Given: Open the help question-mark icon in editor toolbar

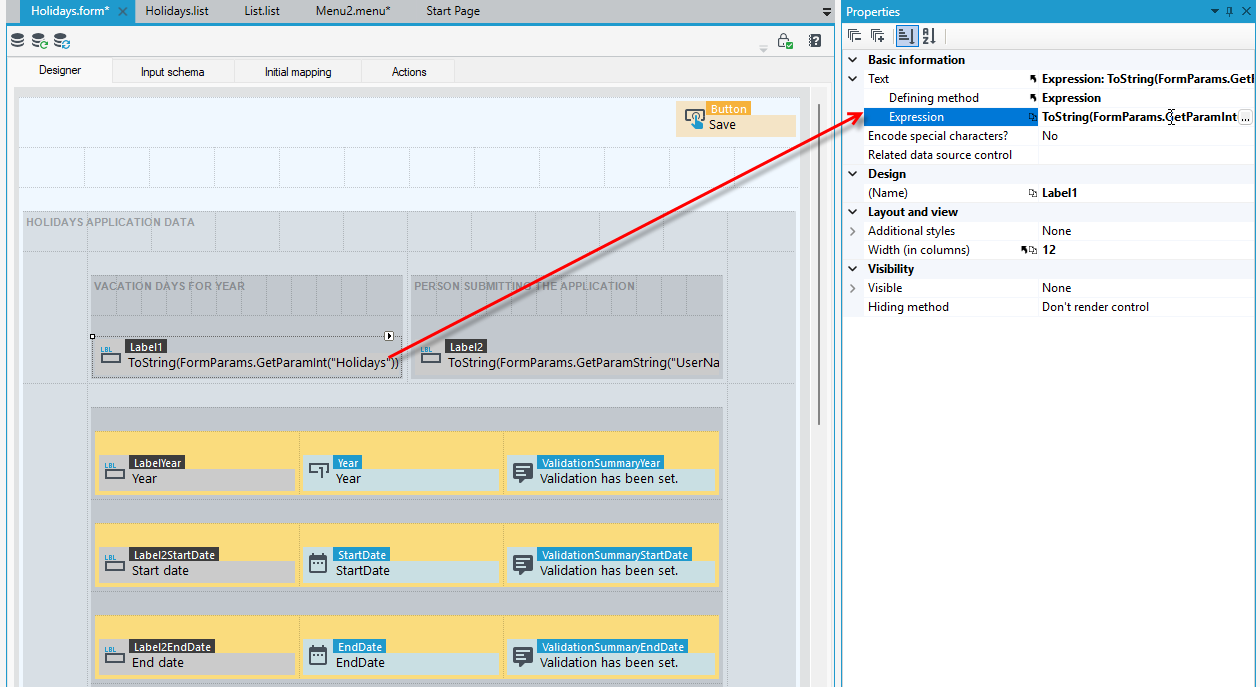Looking at the screenshot, I should (815, 41).
